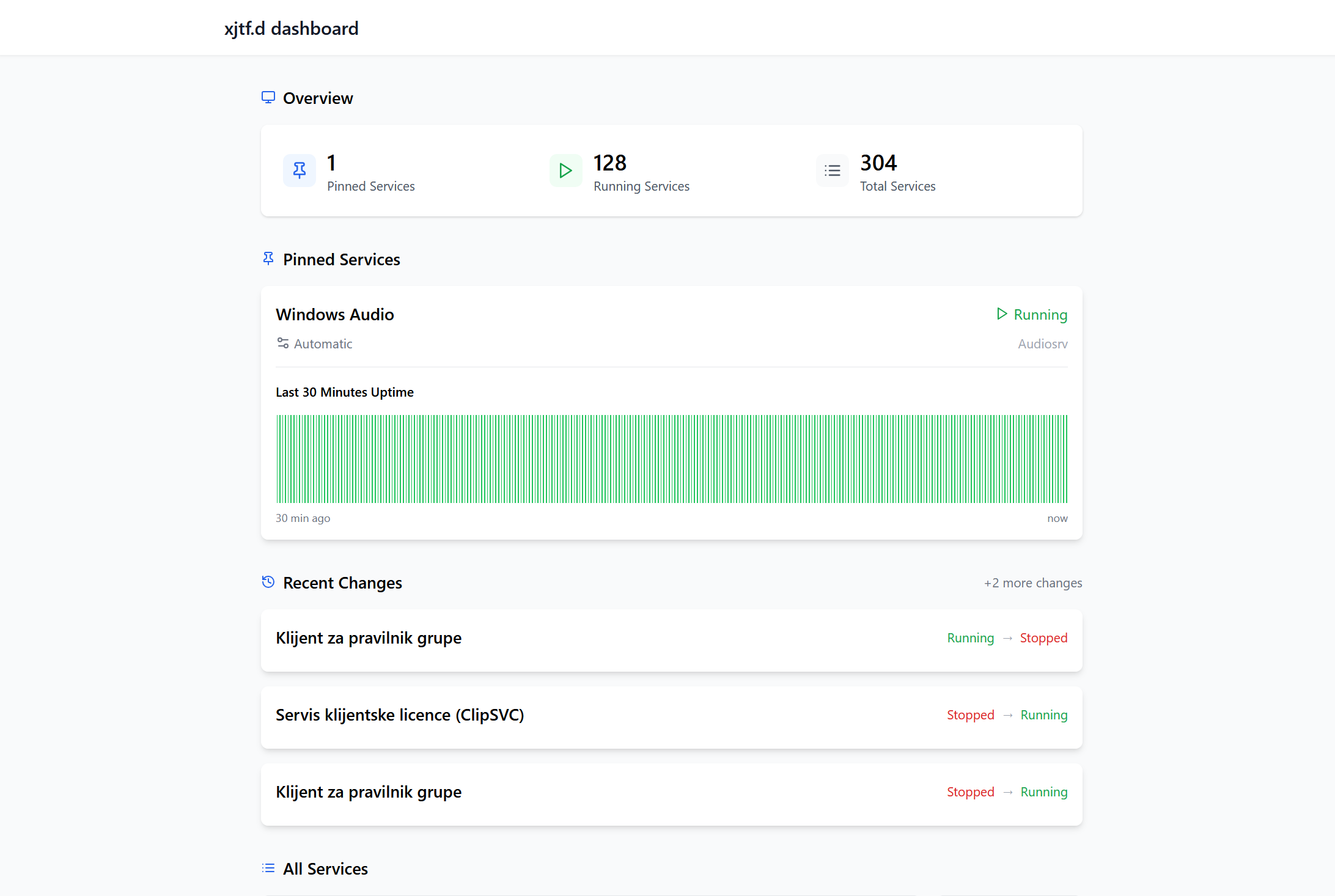Screen dimensions: 1335x896
Task: Open Servis klijentske licence (ClipSVC) change row
Action: coord(672,718)
